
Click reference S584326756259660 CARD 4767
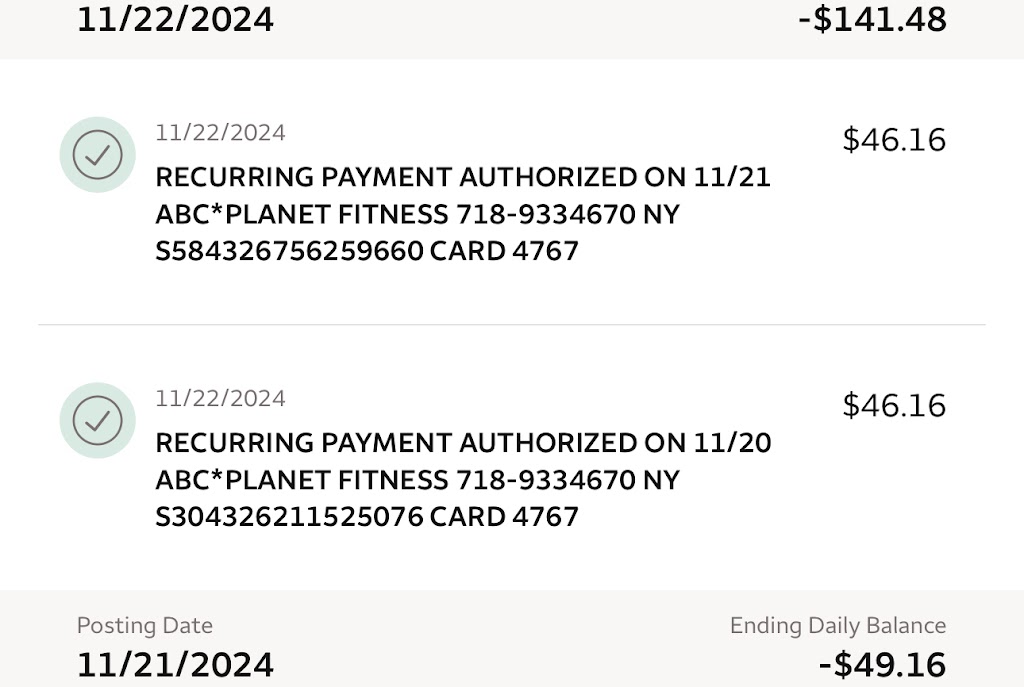tap(367, 251)
